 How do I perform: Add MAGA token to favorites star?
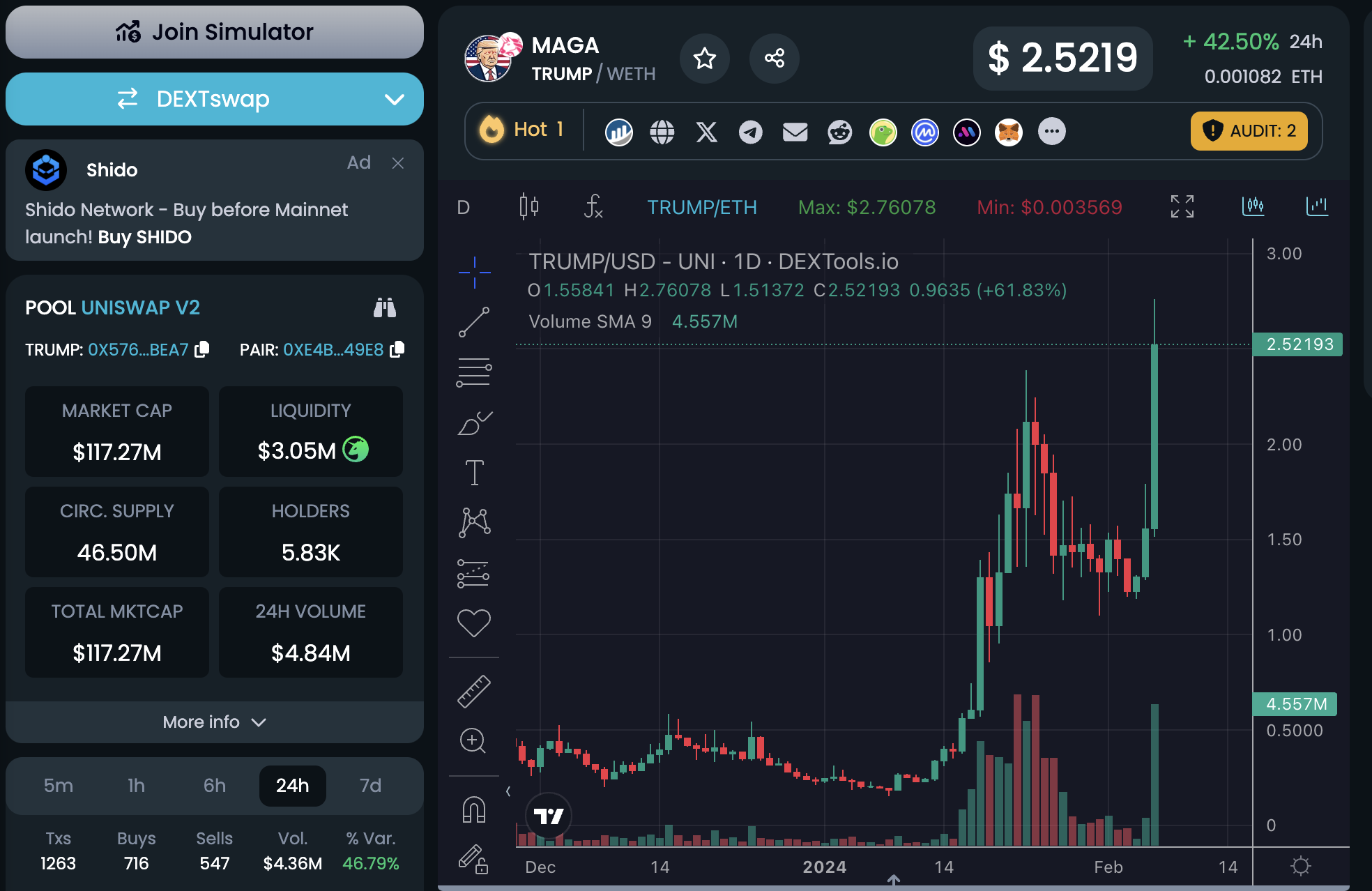[704, 59]
